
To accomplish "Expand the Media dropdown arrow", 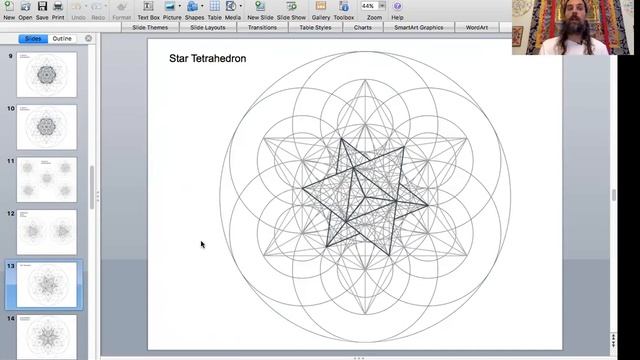I will (240, 6).
